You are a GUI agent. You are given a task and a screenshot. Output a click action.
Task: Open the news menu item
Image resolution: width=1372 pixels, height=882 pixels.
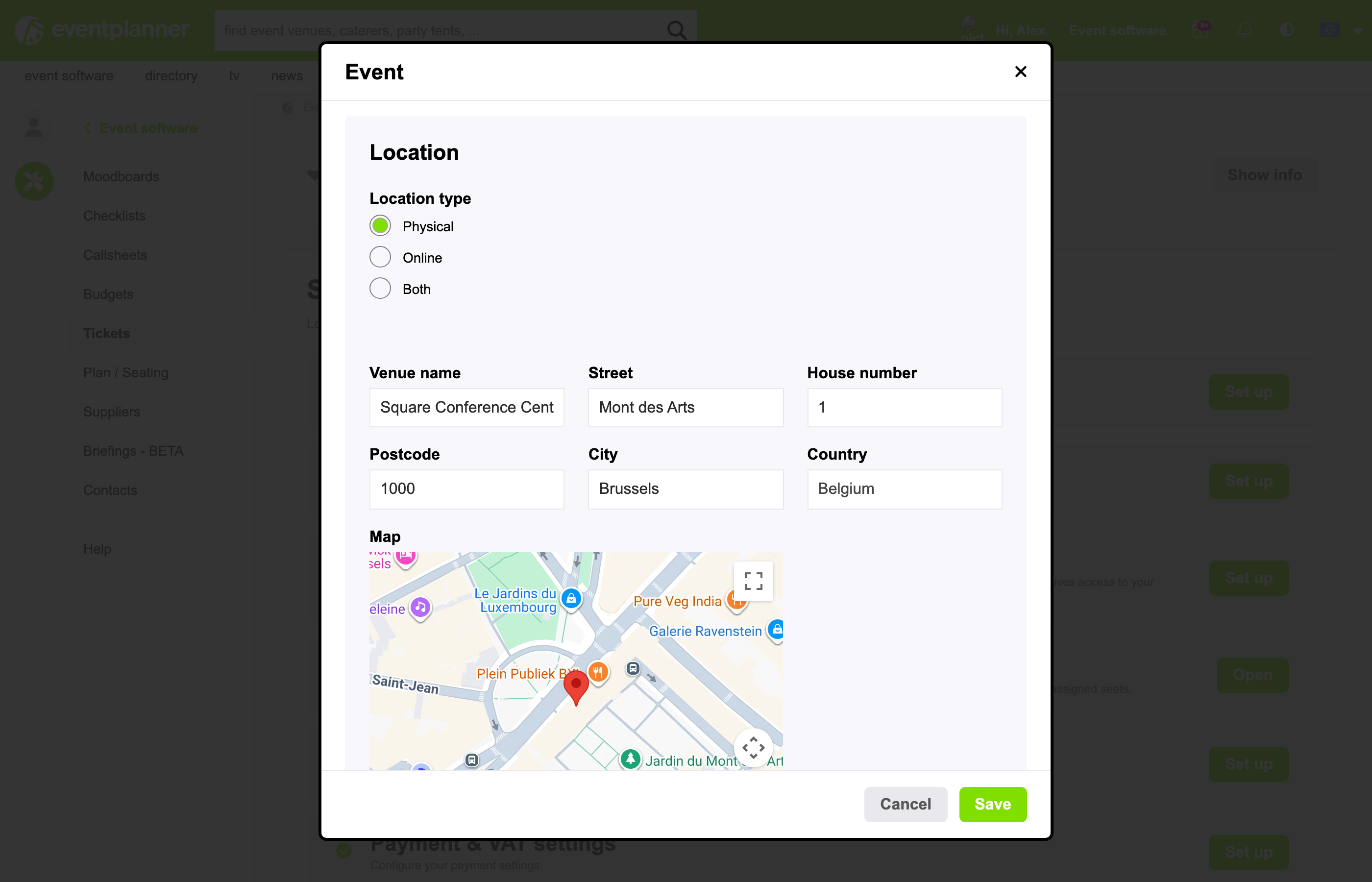click(287, 75)
